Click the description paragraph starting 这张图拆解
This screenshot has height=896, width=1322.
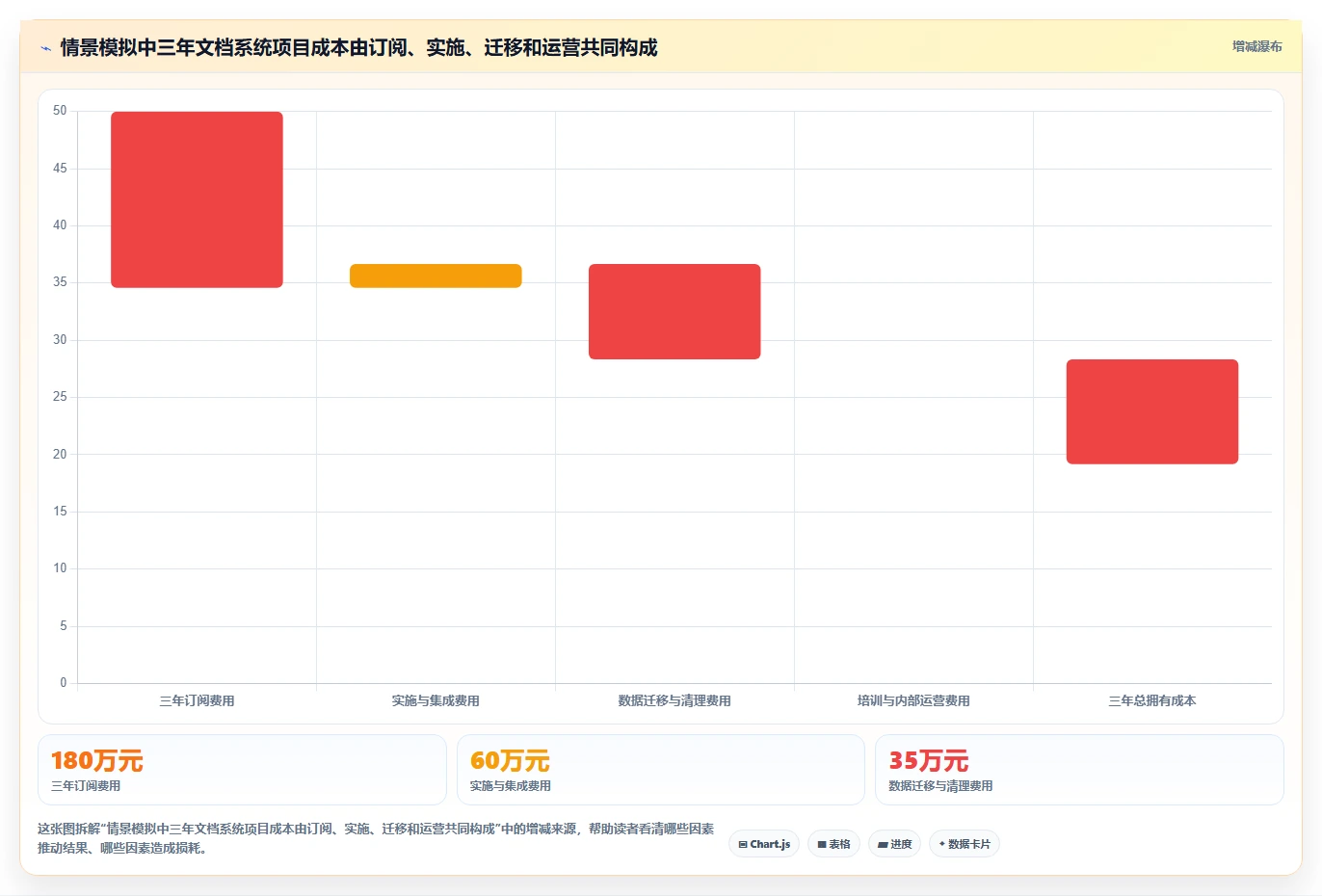point(376,838)
